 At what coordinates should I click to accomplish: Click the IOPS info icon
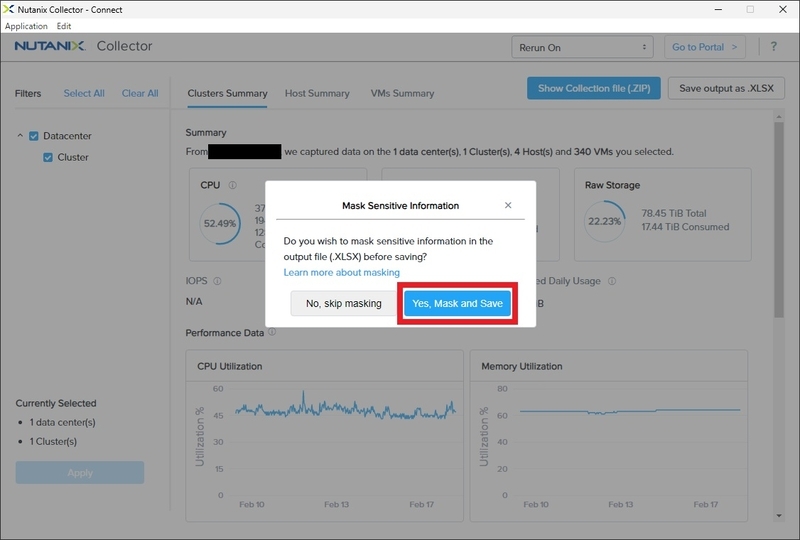click(x=217, y=281)
